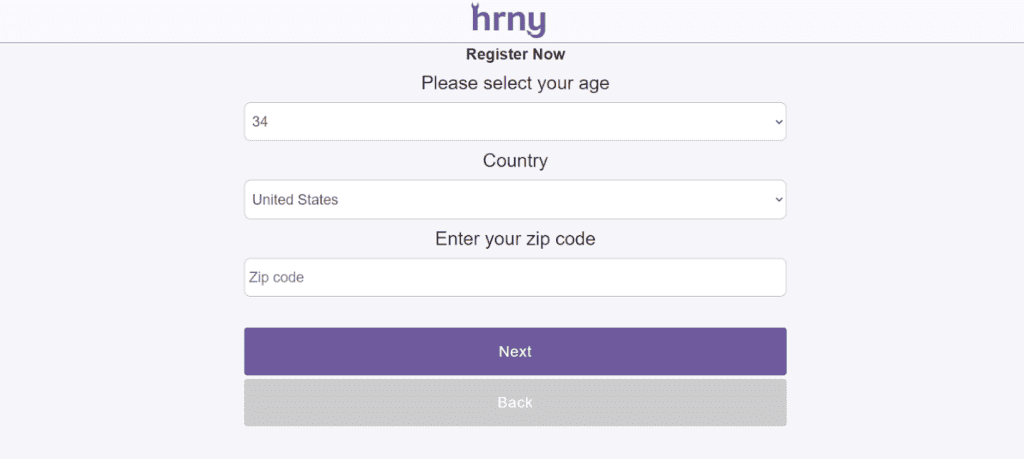This screenshot has width=1024, height=459.
Task: Click the chevron arrow on age dropdown
Action: pyautogui.click(x=778, y=122)
